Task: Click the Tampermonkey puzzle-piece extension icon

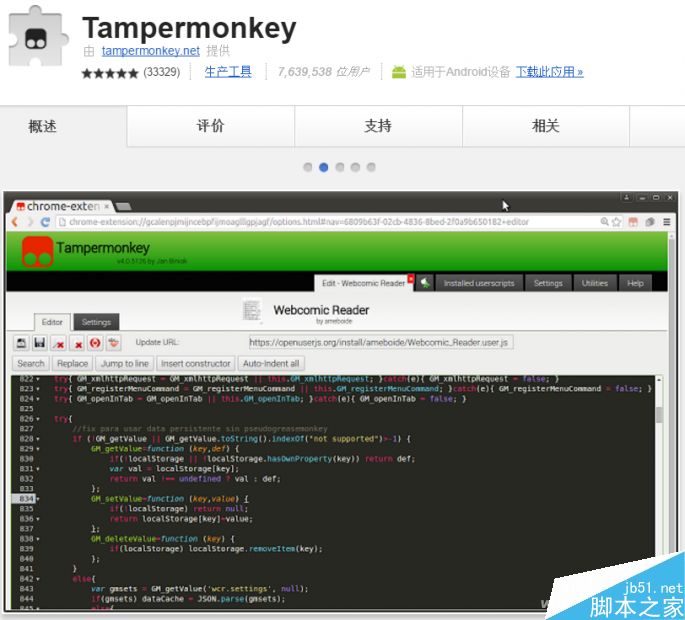Action: [x=38, y=36]
